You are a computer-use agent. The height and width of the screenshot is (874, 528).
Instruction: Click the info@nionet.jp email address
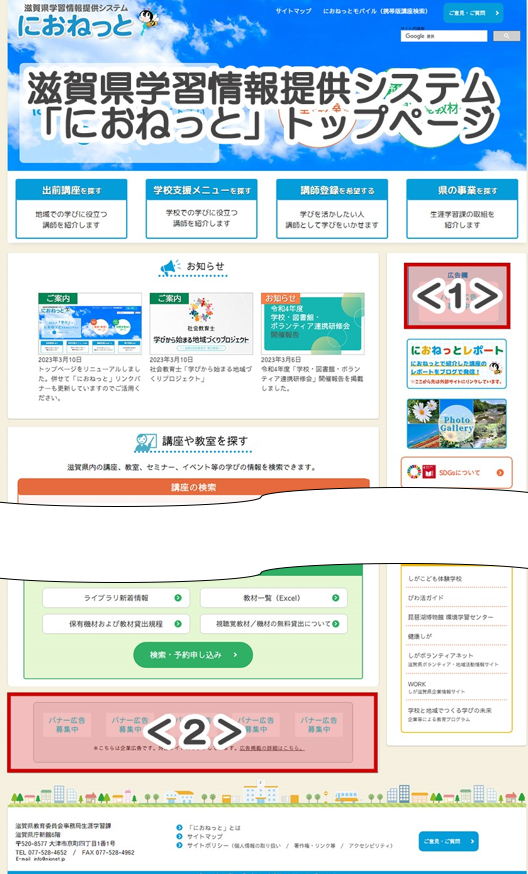click(x=49, y=859)
